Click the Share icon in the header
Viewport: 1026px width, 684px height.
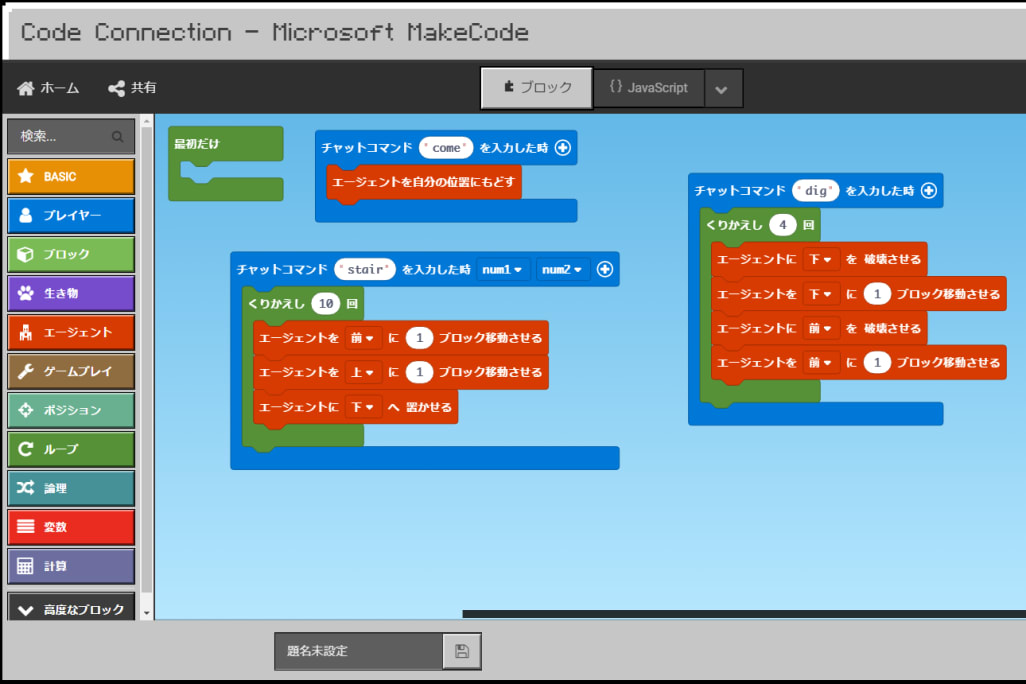(116, 88)
